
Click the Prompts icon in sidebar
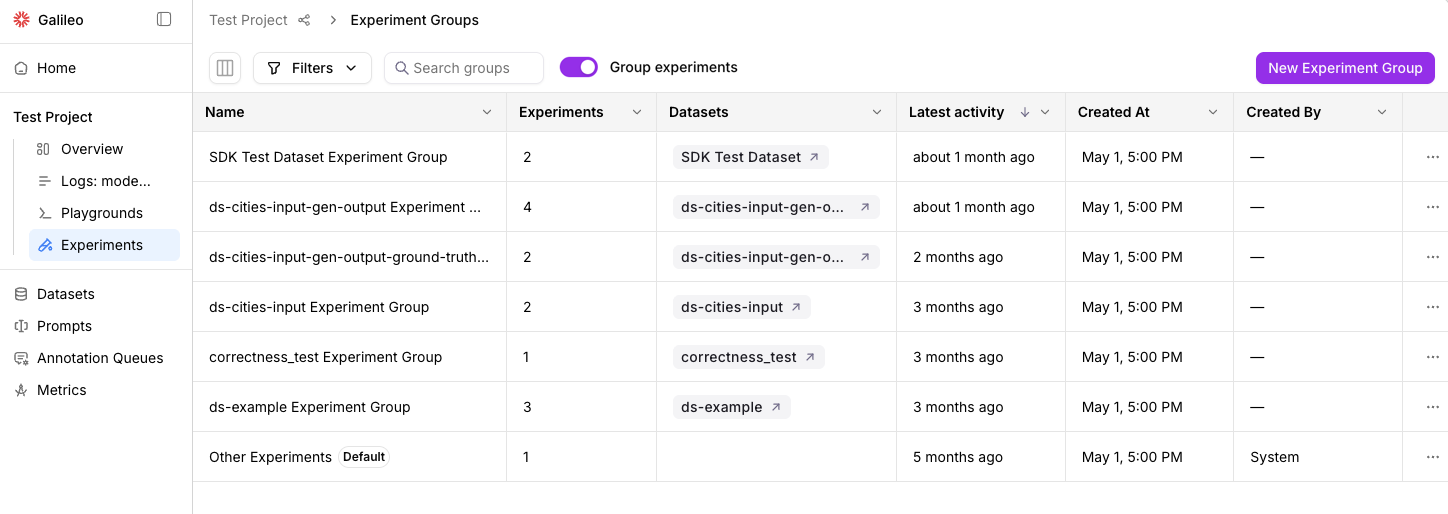coord(21,326)
